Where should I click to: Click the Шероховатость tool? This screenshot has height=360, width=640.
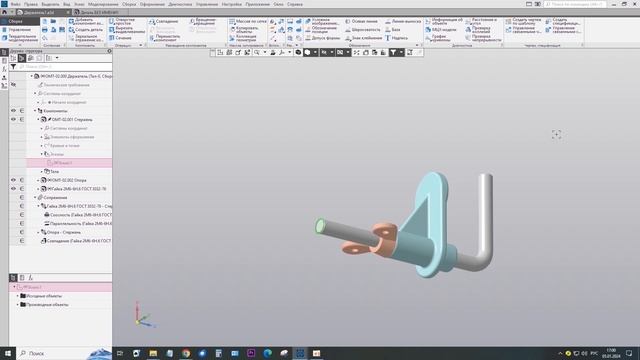[362, 30]
